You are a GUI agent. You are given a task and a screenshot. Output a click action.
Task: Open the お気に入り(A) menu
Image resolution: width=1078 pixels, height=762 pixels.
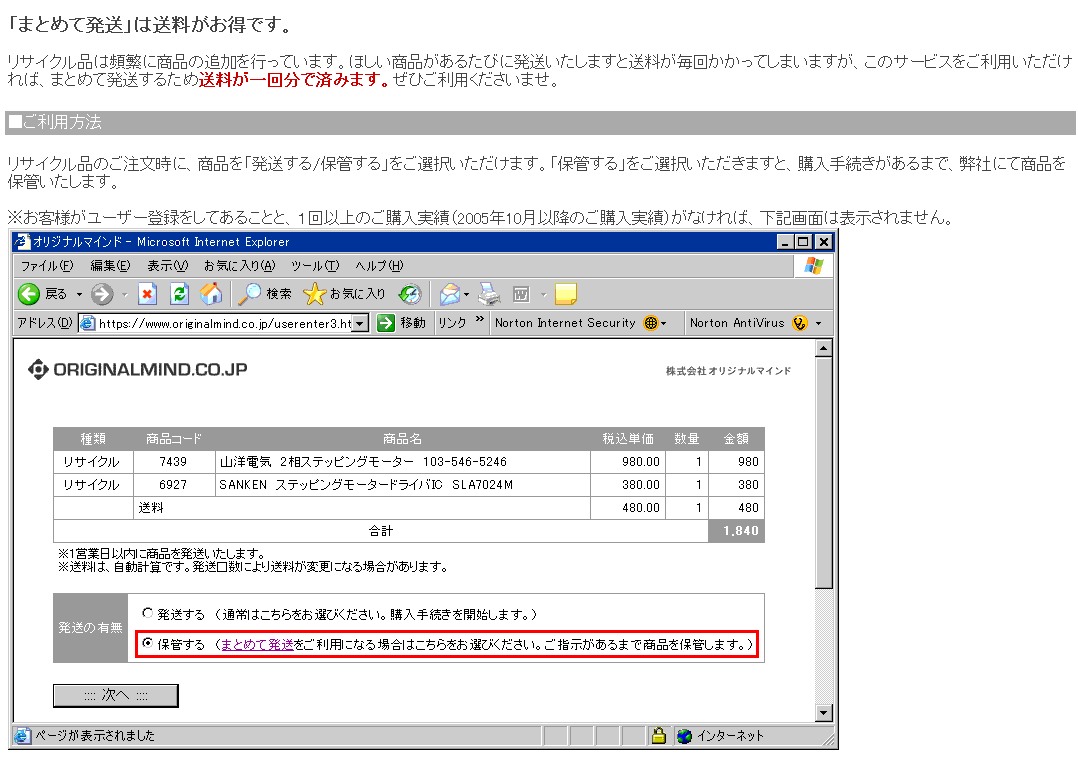[x=239, y=265]
